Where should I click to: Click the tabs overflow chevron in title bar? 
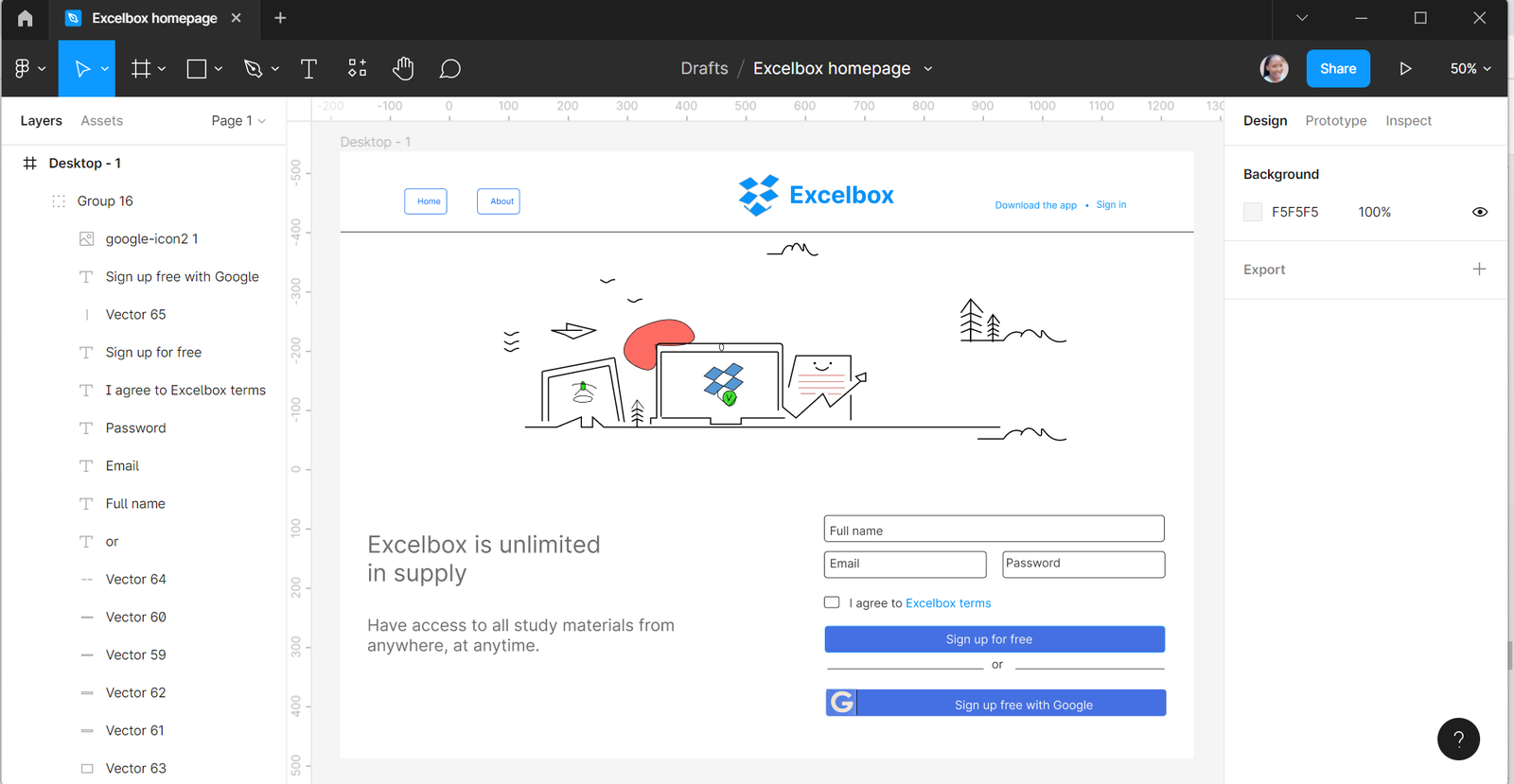[1302, 18]
